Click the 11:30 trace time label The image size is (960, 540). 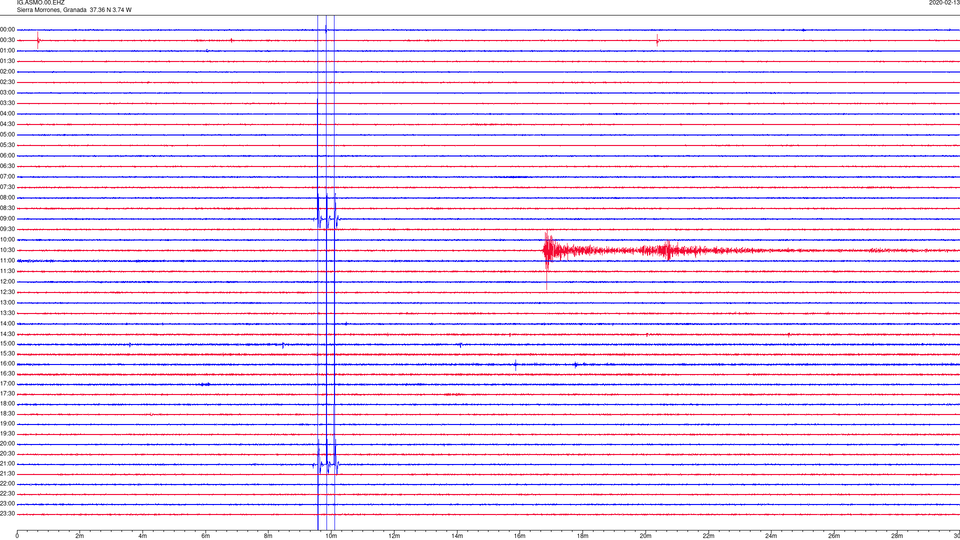click(8, 271)
